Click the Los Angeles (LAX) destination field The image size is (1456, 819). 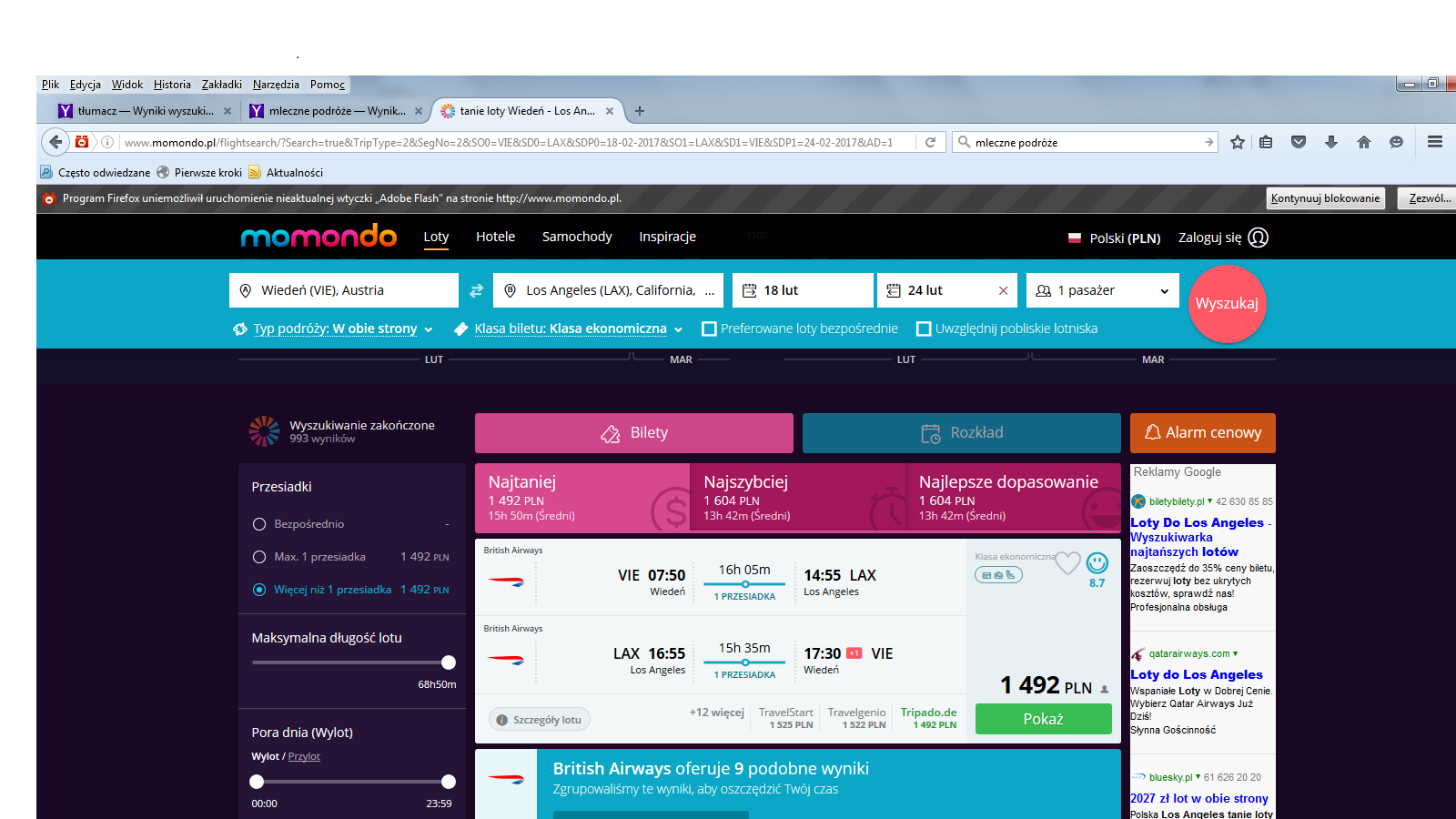tap(608, 290)
